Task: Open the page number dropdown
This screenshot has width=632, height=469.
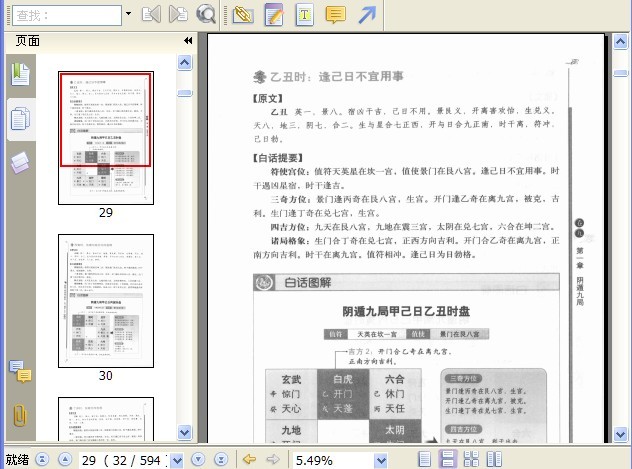Action: point(177,460)
